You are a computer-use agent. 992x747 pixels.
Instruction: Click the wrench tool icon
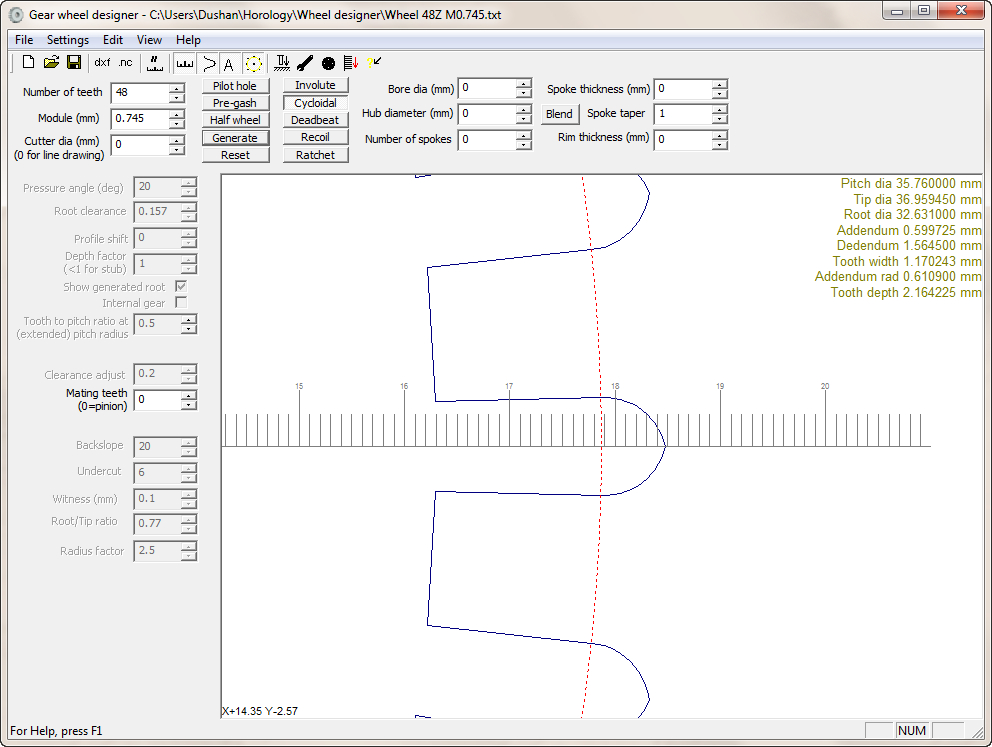tap(305, 63)
